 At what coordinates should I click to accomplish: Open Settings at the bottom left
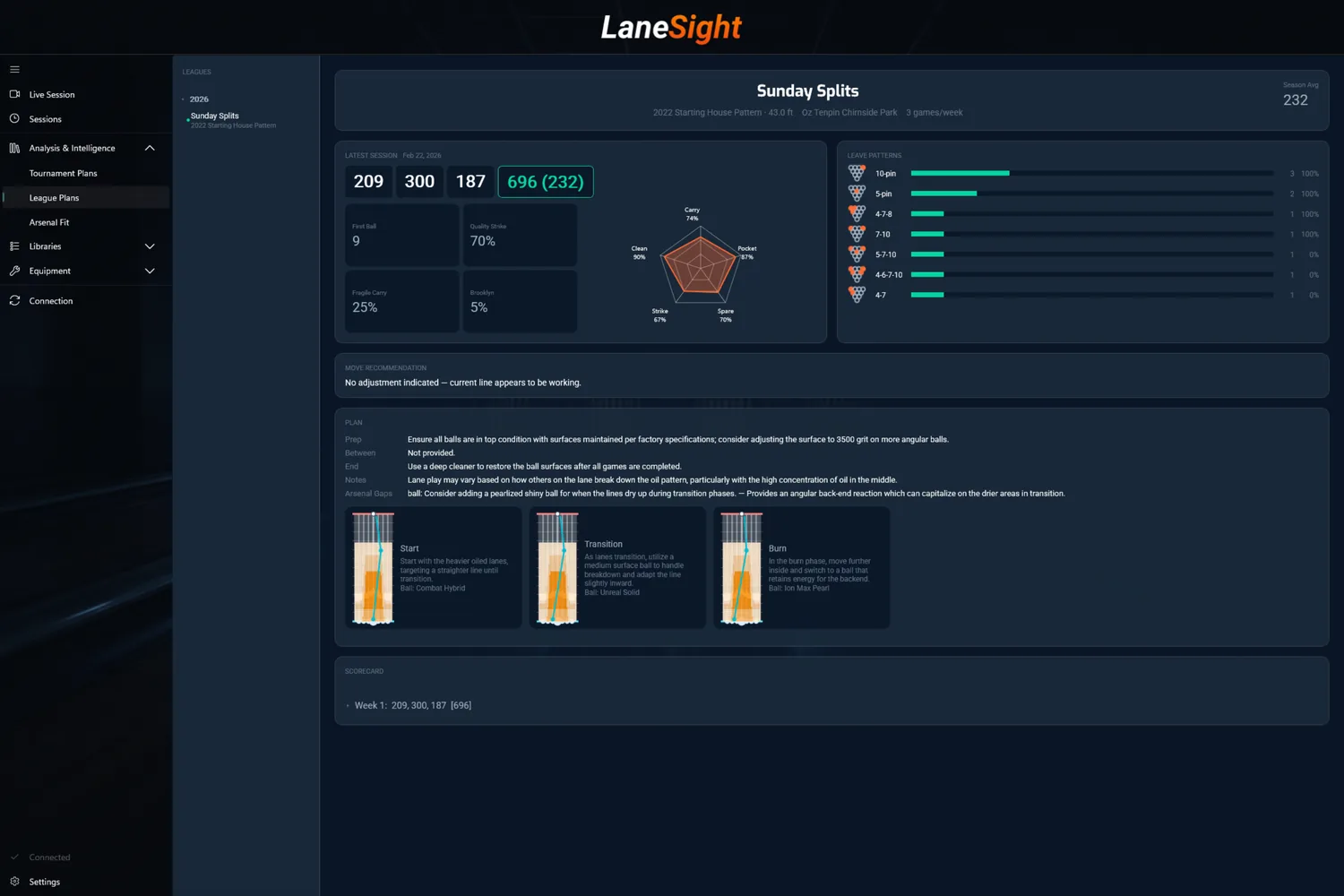(41, 882)
